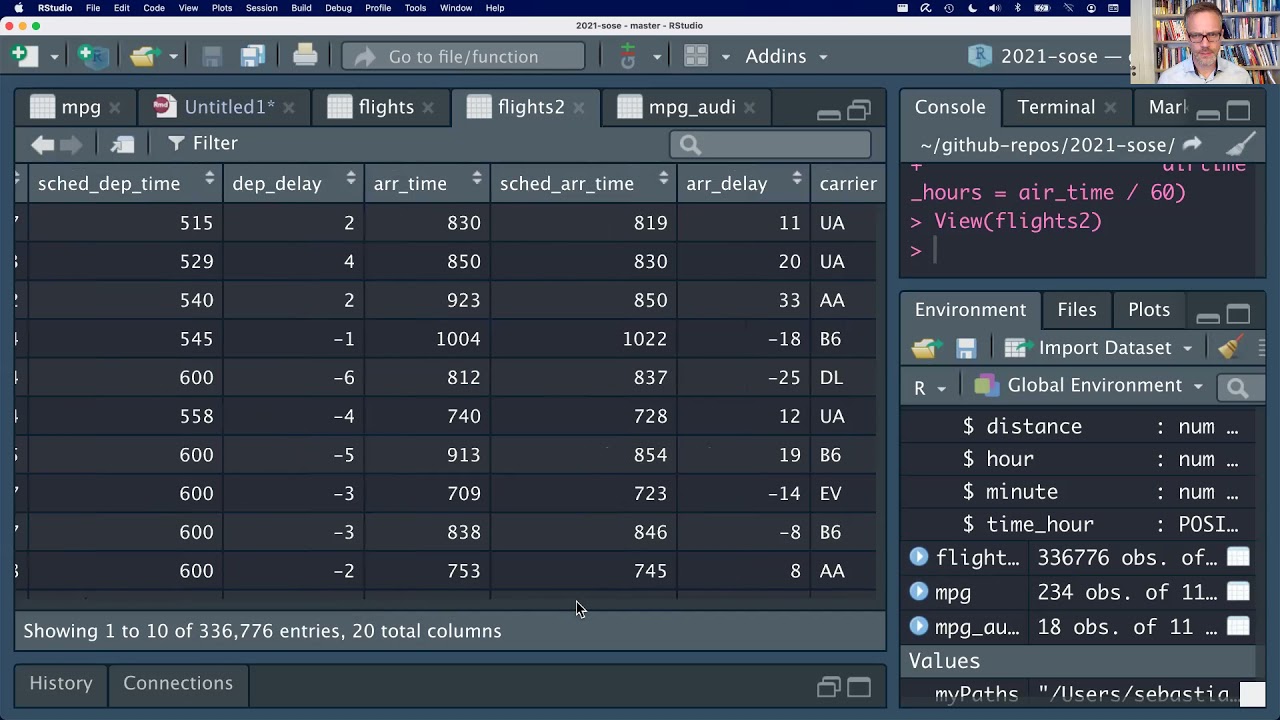Switch to the Files tab
The image size is (1280, 720).
coord(1077,310)
